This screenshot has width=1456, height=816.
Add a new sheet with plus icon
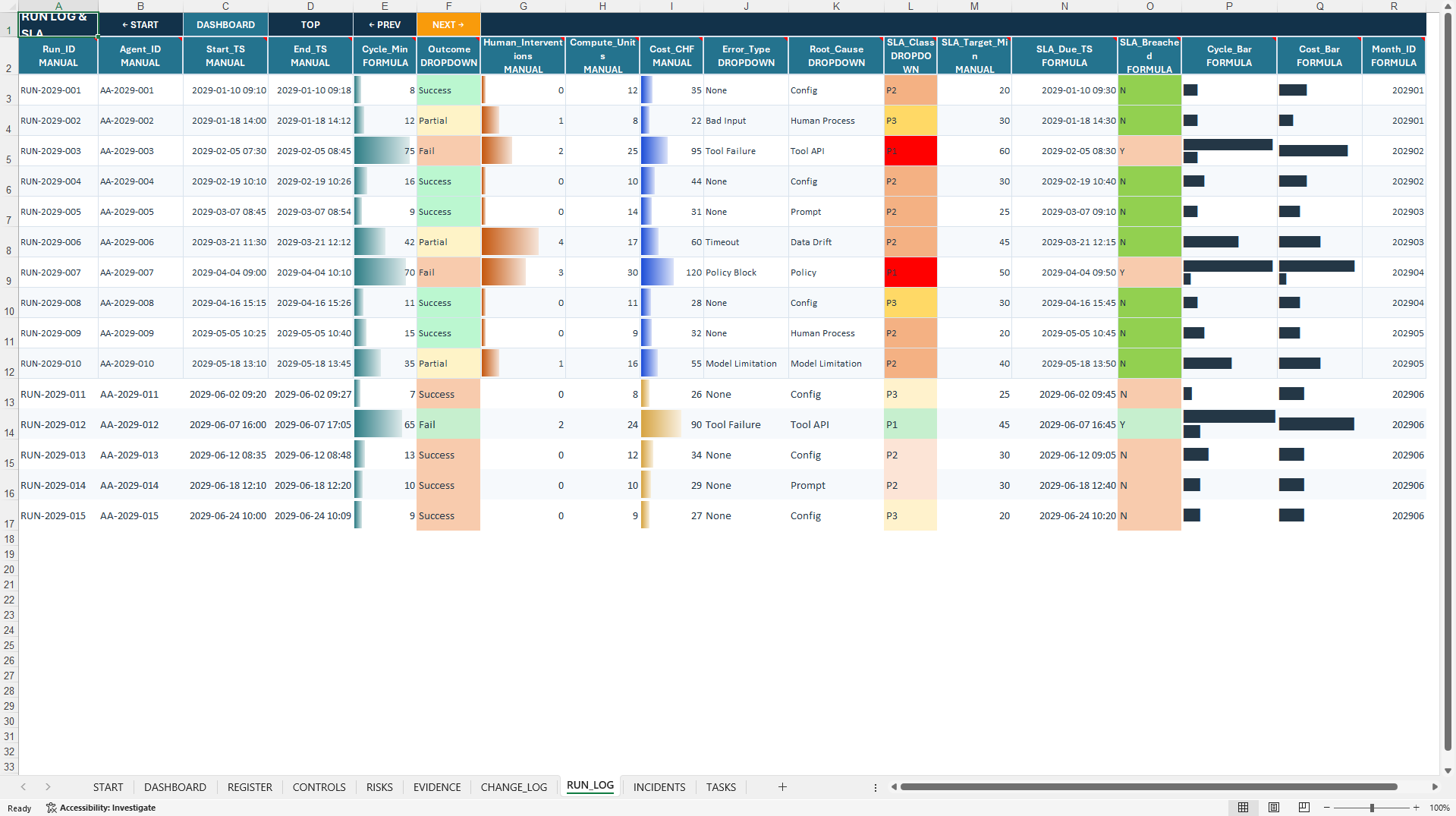(782, 787)
